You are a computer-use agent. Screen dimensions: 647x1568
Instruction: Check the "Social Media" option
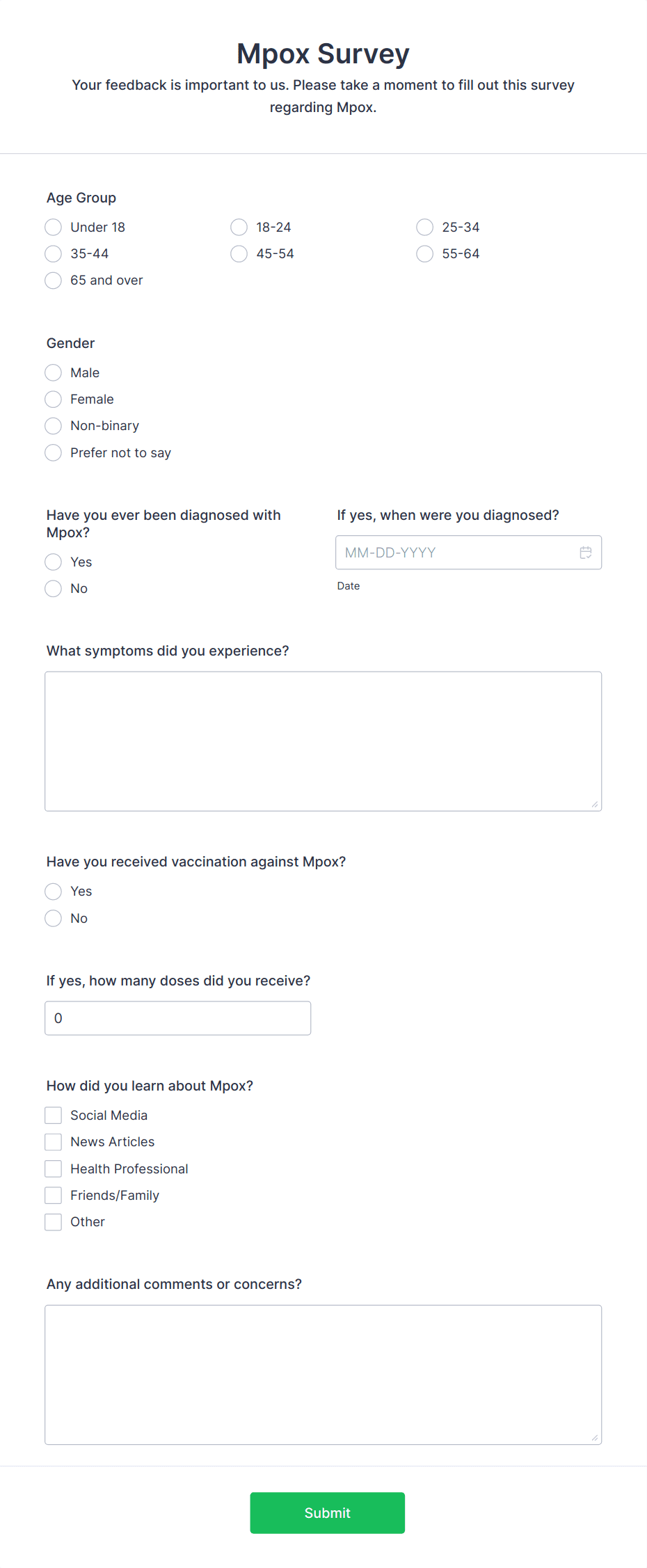pyautogui.click(x=53, y=1115)
